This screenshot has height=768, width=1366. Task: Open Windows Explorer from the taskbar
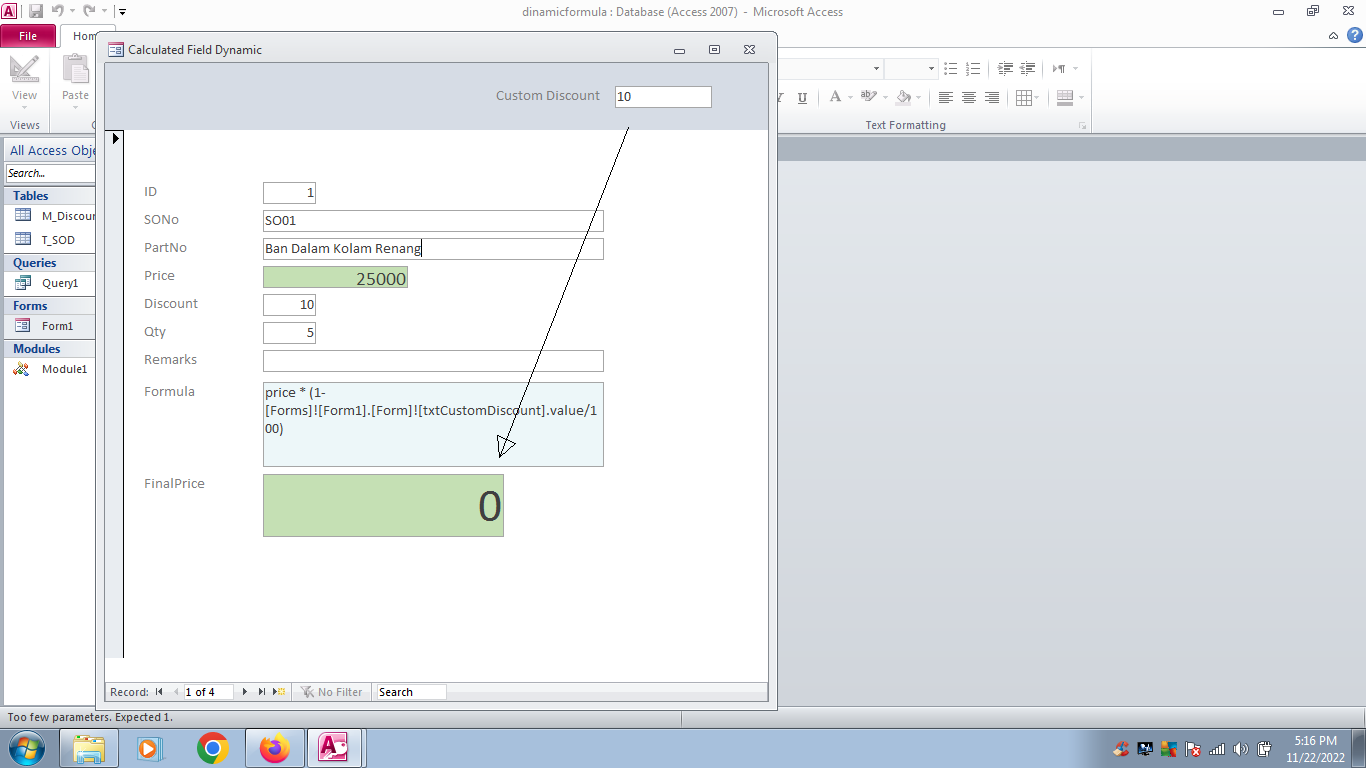point(89,748)
